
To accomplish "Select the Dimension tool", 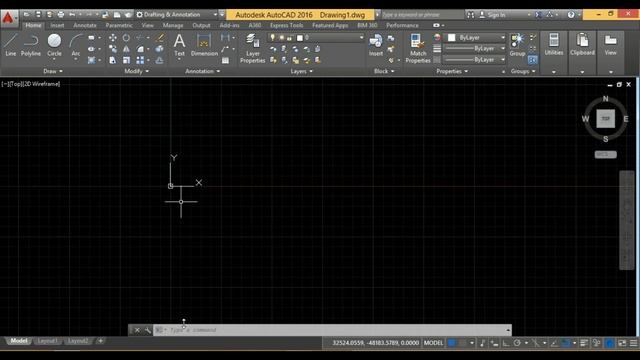I will click(x=204, y=45).
